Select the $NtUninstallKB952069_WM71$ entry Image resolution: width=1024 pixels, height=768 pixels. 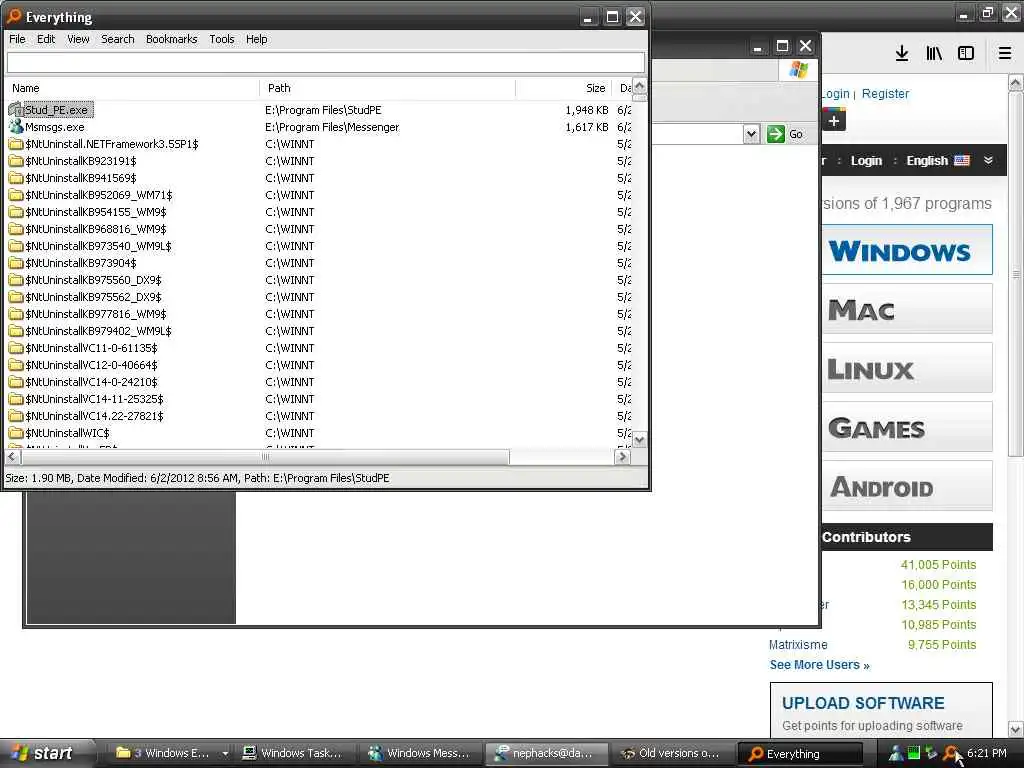pyautogui.click(x=99, y=195)
